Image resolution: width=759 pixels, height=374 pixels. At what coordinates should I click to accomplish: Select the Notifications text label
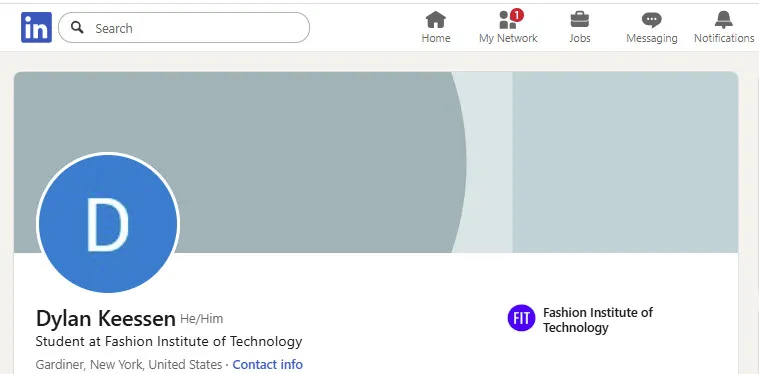click(x=724, y=38)
